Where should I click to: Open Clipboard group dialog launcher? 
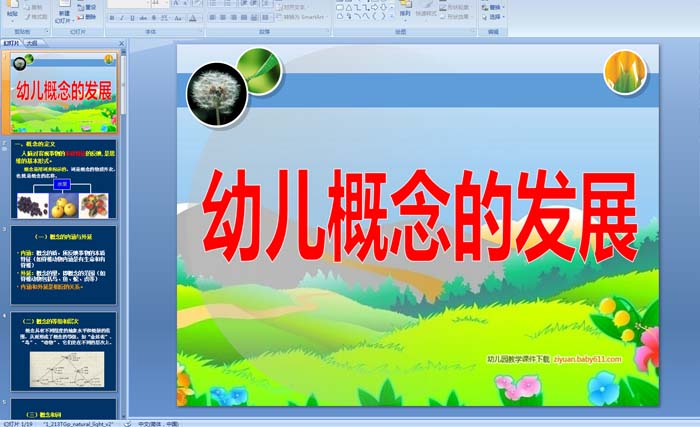[x=46, y=31]
